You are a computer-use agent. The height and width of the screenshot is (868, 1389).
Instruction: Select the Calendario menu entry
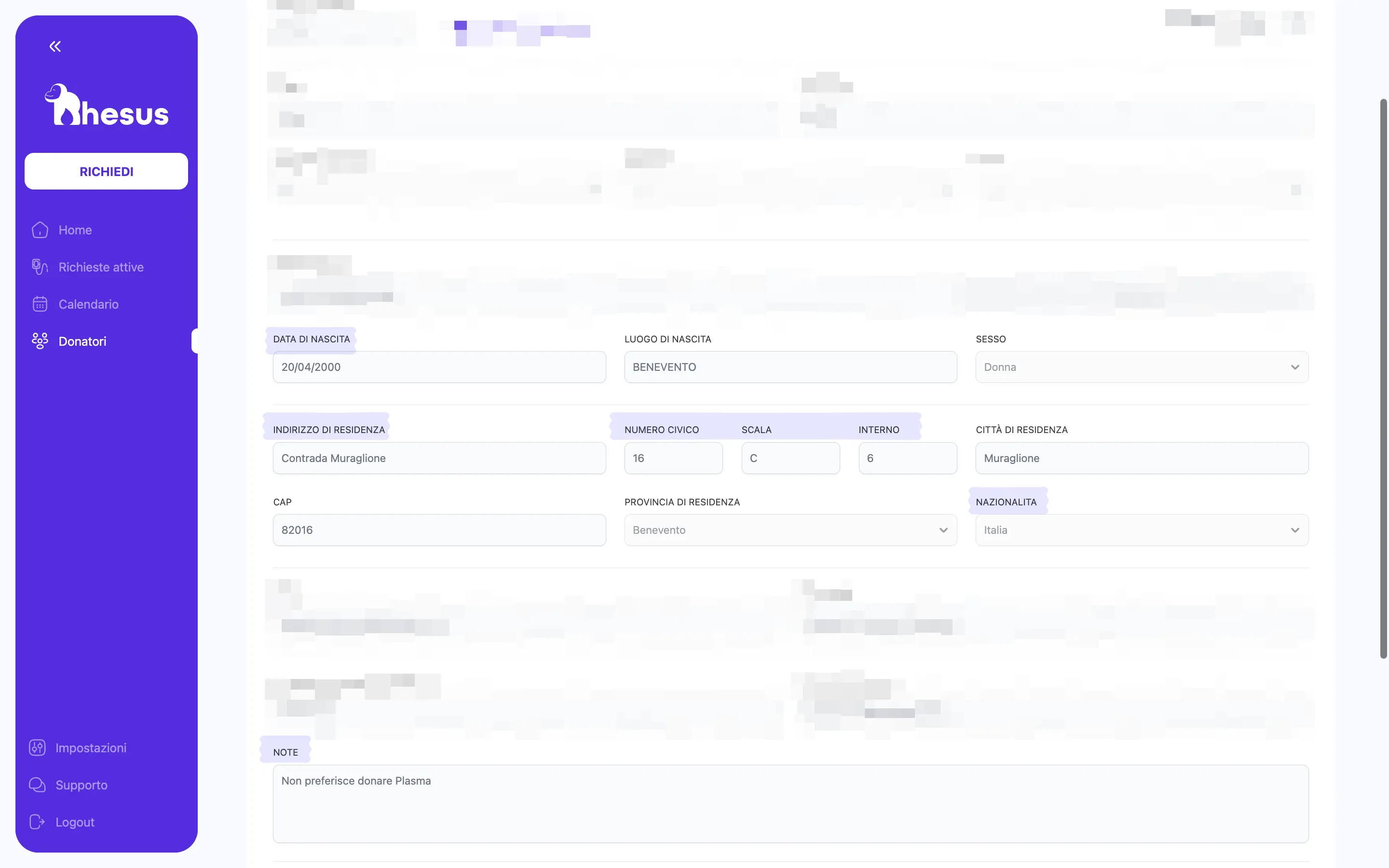[88, 304]
